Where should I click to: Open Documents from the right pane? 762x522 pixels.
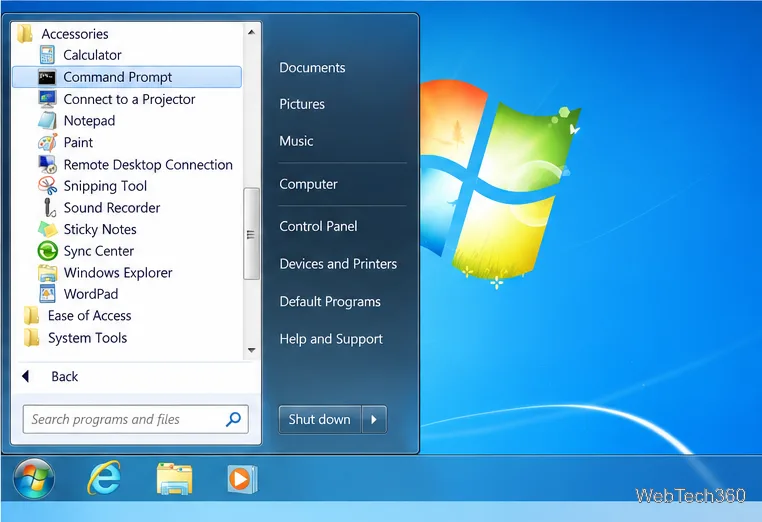(x=312, y=68)
